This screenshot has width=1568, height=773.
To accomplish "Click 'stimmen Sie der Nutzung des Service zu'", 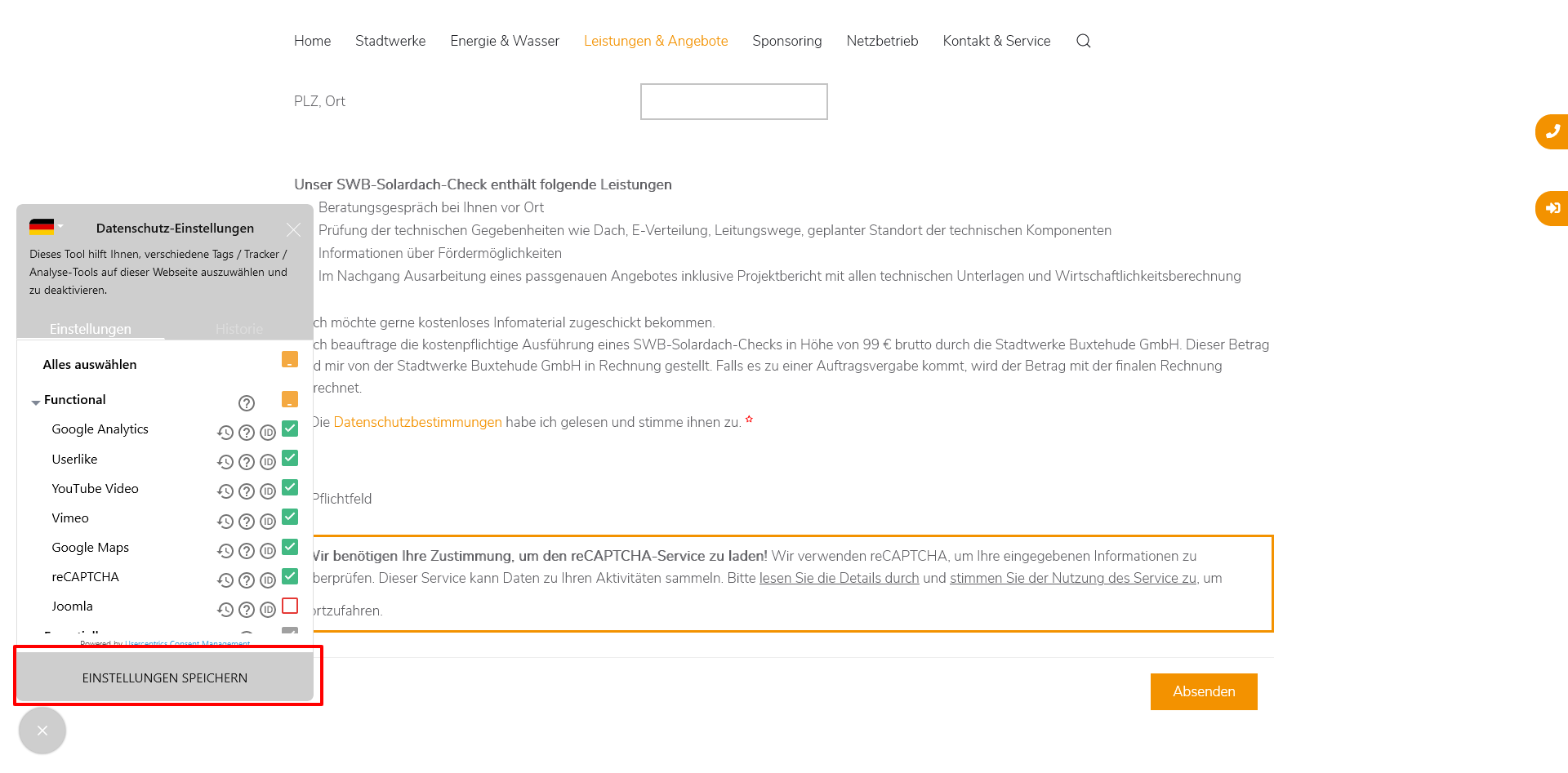I will (x=1073, y=578).
